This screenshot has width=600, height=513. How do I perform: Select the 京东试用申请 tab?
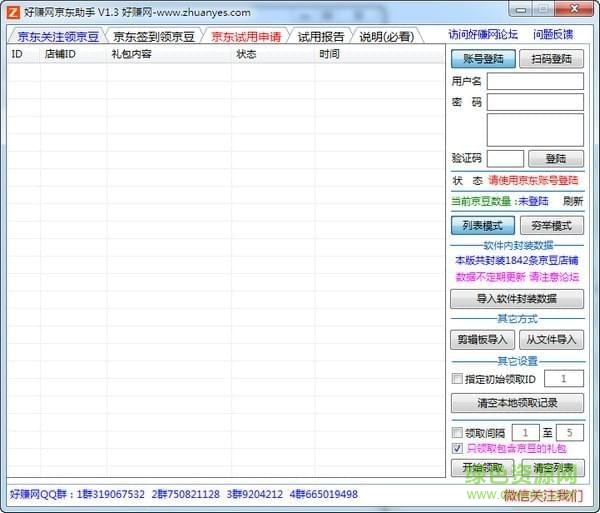coord(245,37)
